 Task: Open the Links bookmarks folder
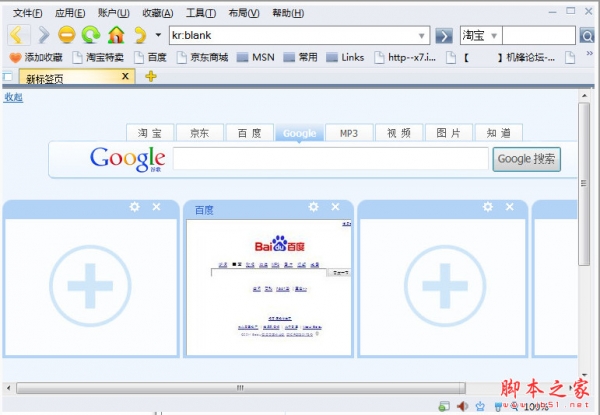click(345, 58)
